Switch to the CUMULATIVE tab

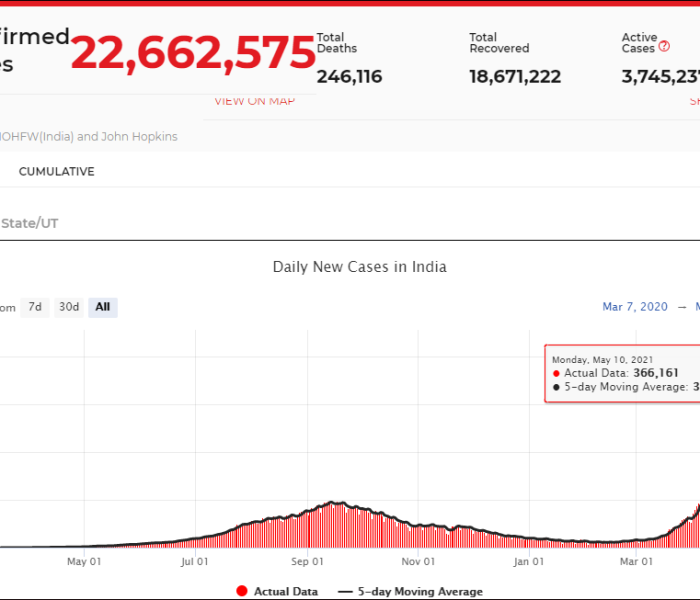pos(56,171)
